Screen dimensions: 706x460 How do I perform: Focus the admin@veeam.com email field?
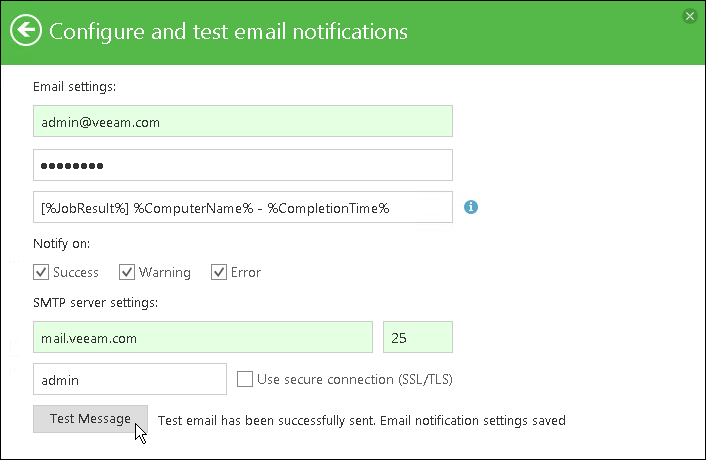(243, 122)
